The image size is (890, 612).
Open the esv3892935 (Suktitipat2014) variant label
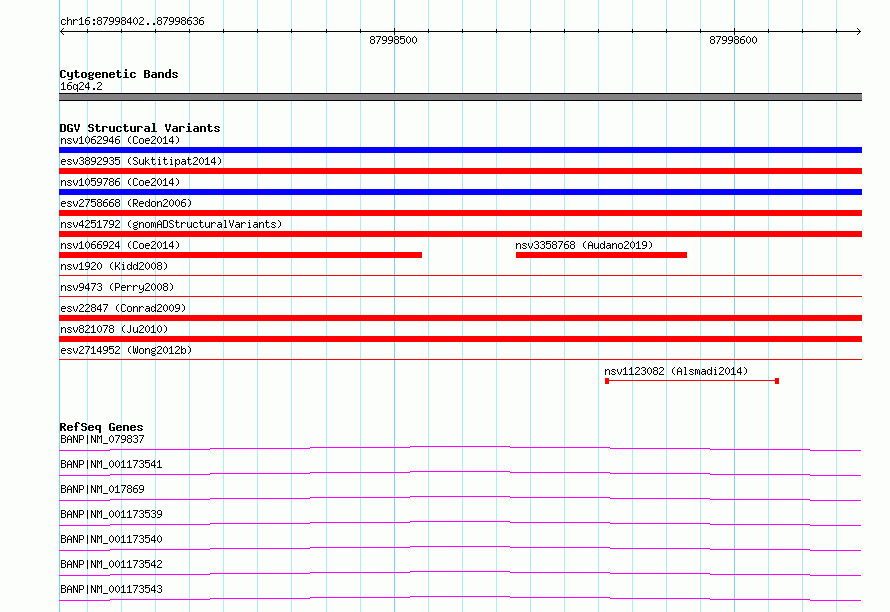click(x=141, y=161)
